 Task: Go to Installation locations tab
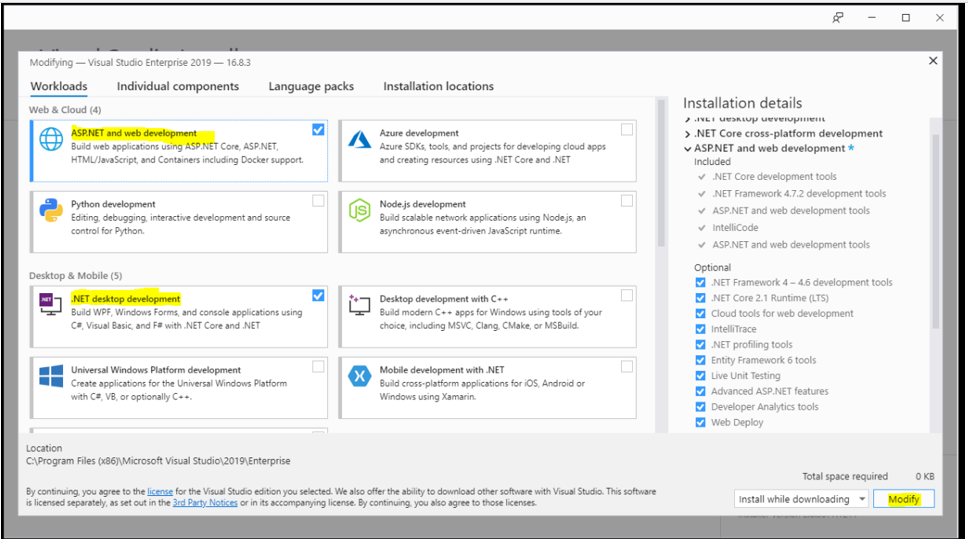pos(438,86)
